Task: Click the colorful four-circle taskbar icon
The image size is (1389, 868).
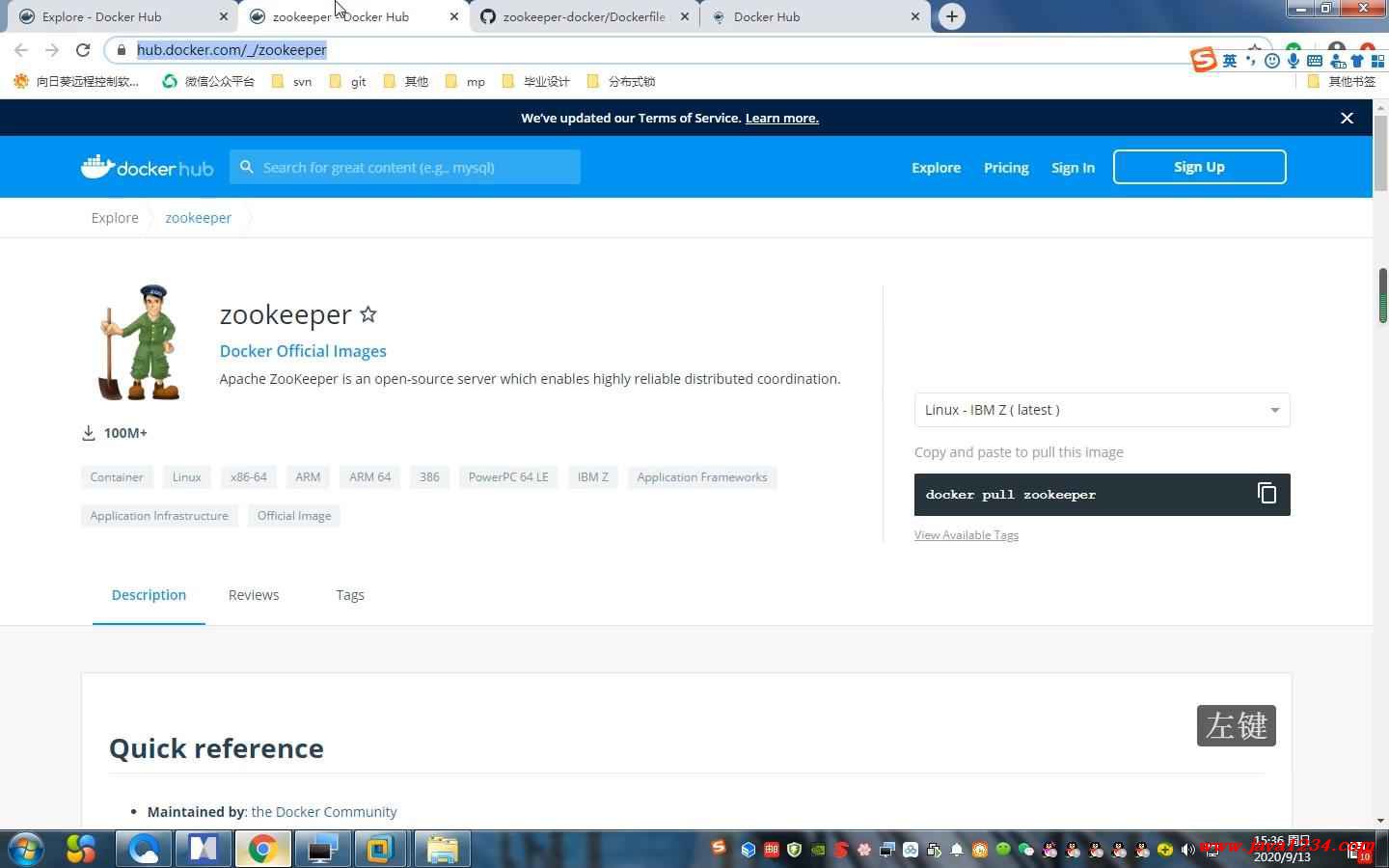Action: 81,849
